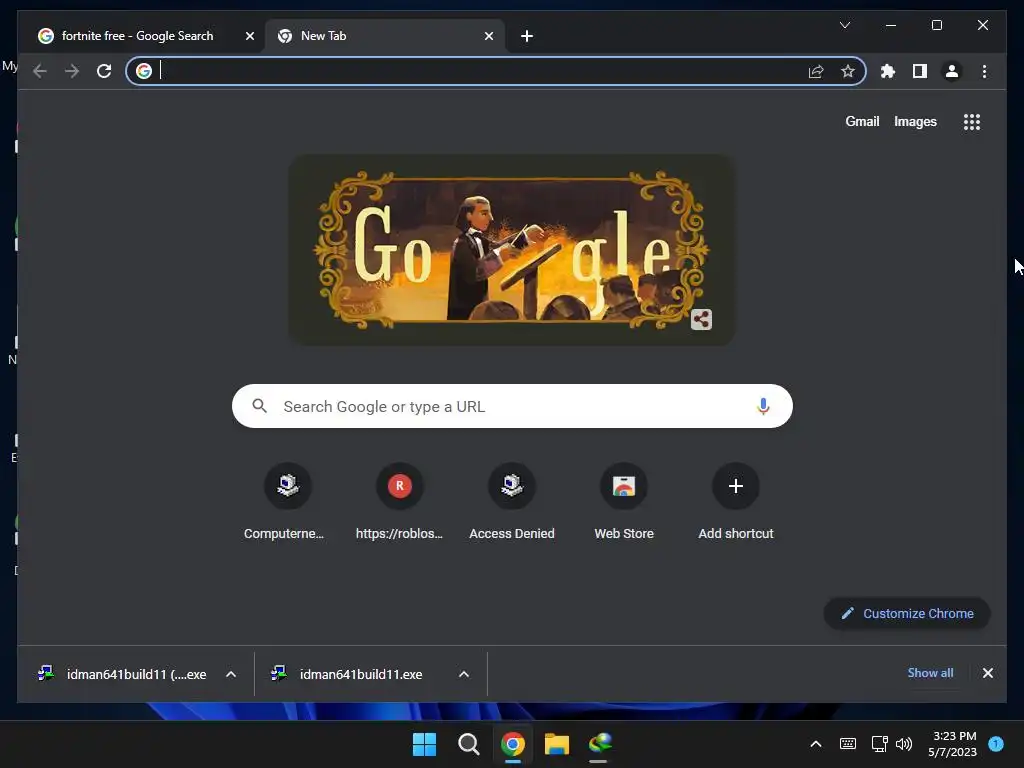The image size is (1024, 768).
Task: Click the Google Doodle image
Action: pos(511,249)
